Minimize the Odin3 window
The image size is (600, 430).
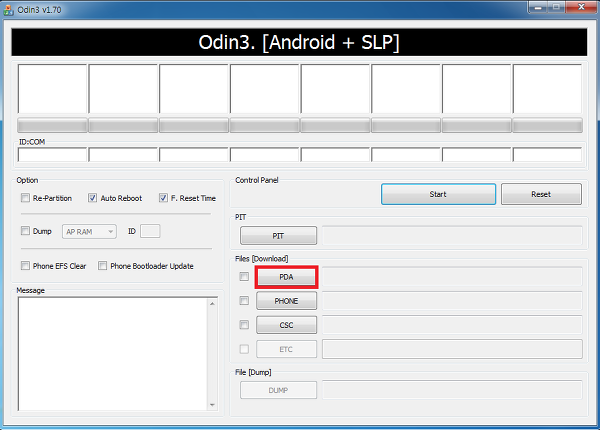point(538,7)
